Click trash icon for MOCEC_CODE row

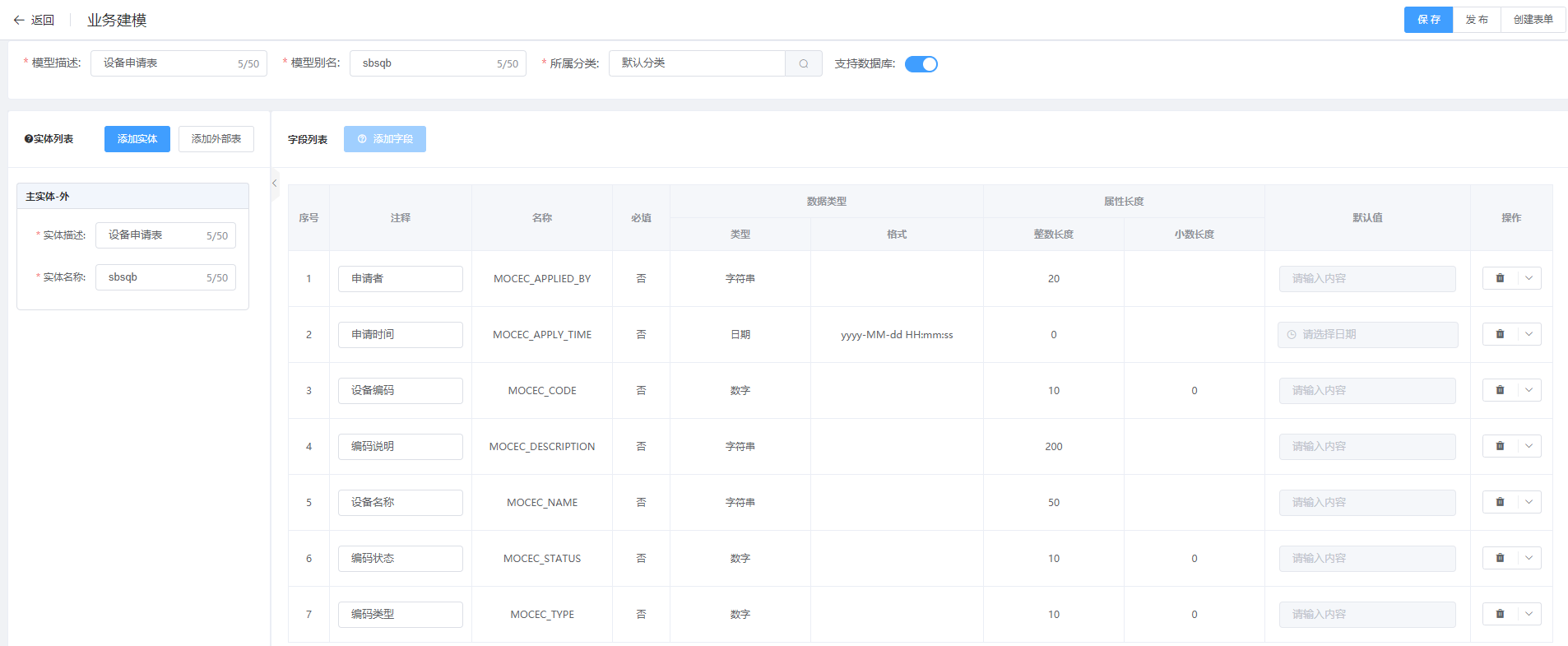1500,390
